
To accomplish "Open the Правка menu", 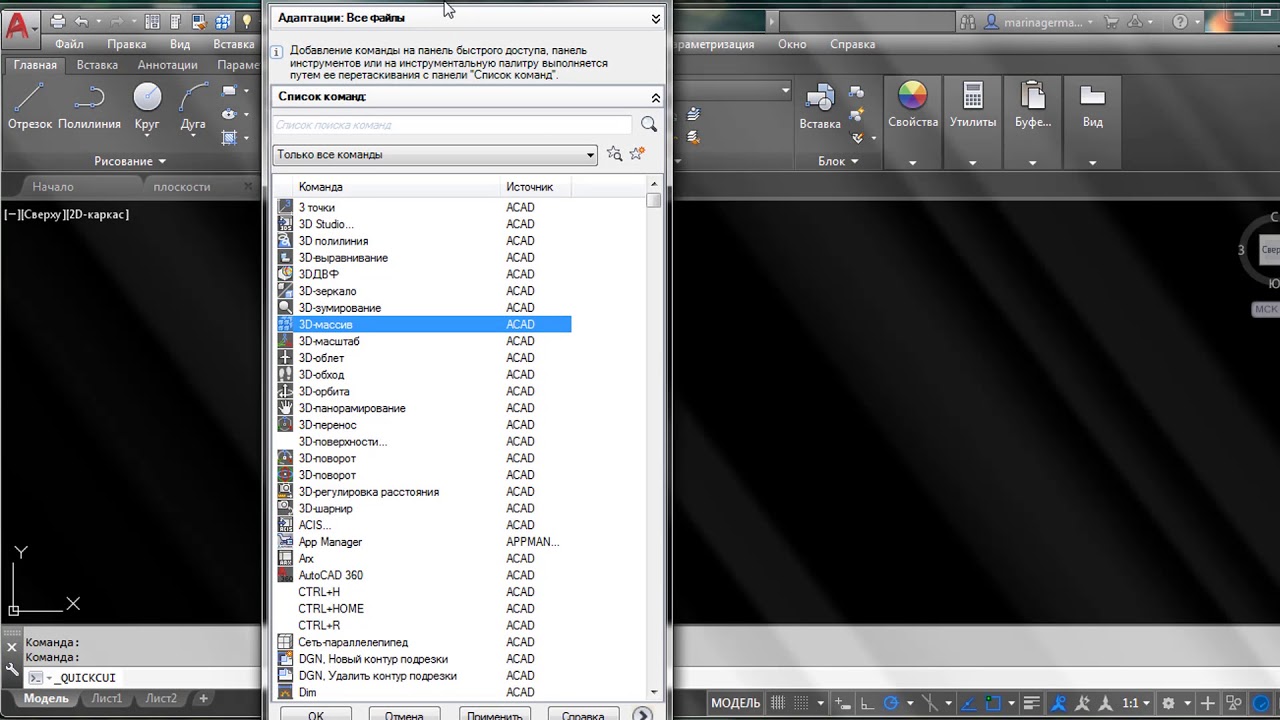I will (127, 44).
